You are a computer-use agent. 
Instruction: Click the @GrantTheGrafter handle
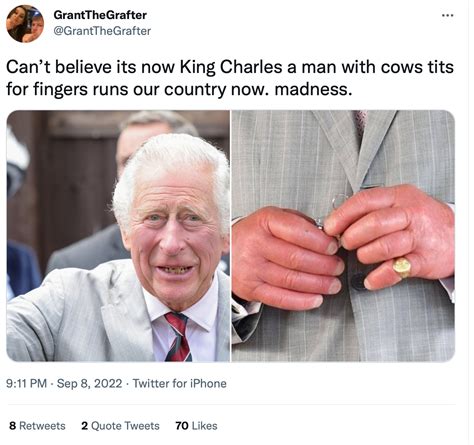point(102,31)
